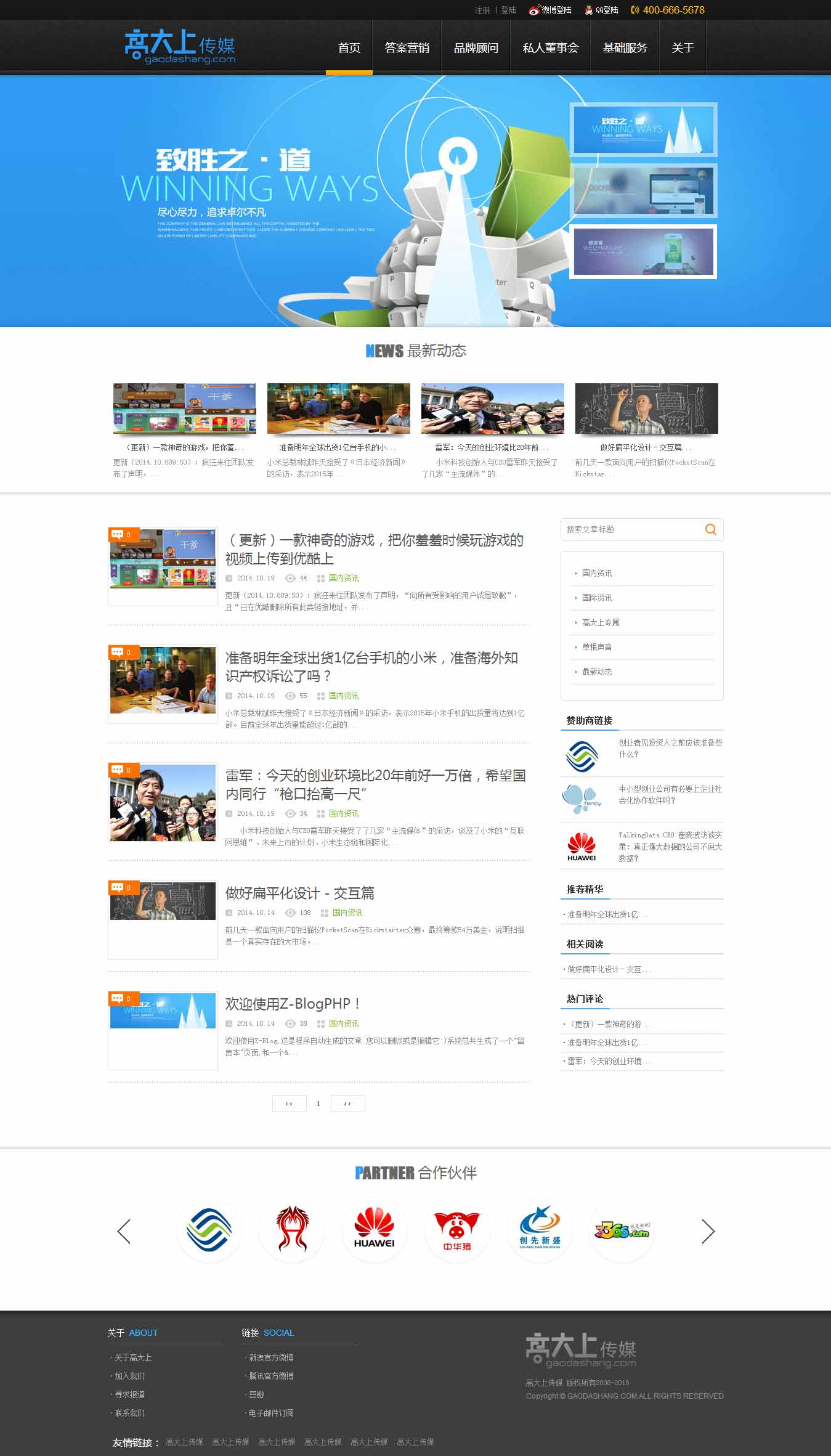The width and height of the screenshot is (831, 1456).
Task: Open news thumbnail of men at table
Action: [338, 409]
